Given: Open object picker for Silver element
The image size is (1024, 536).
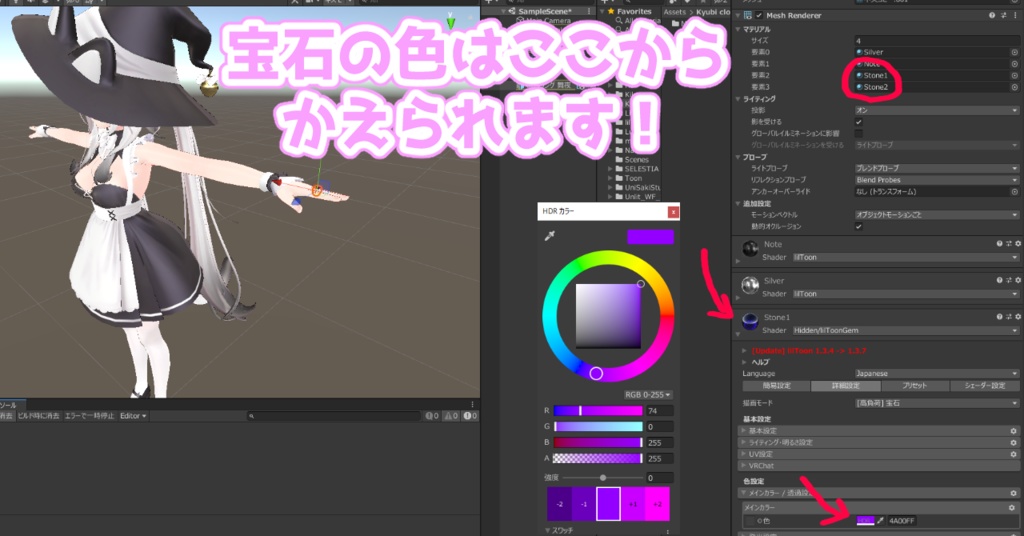Looking at the screenshot, I should pyautogui.click(x=1015, y=52).
